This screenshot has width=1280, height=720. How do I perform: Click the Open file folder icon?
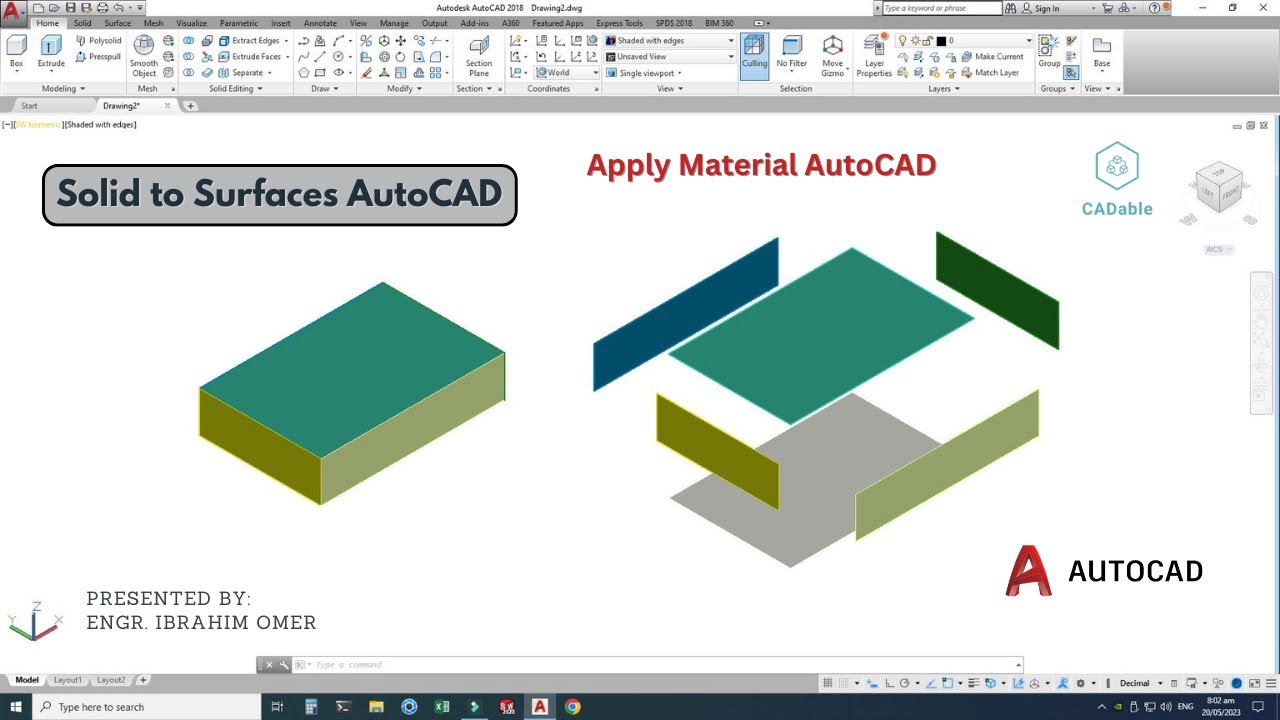54,8
